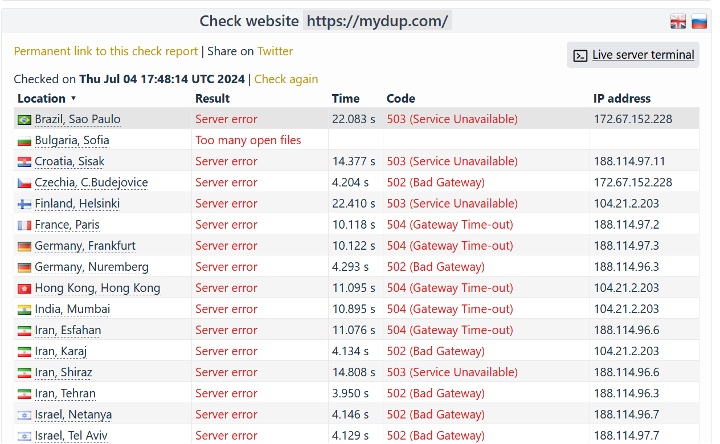Open the Germany, Nuremberg location
Screen dimensions: 720x444
point(91,267)
